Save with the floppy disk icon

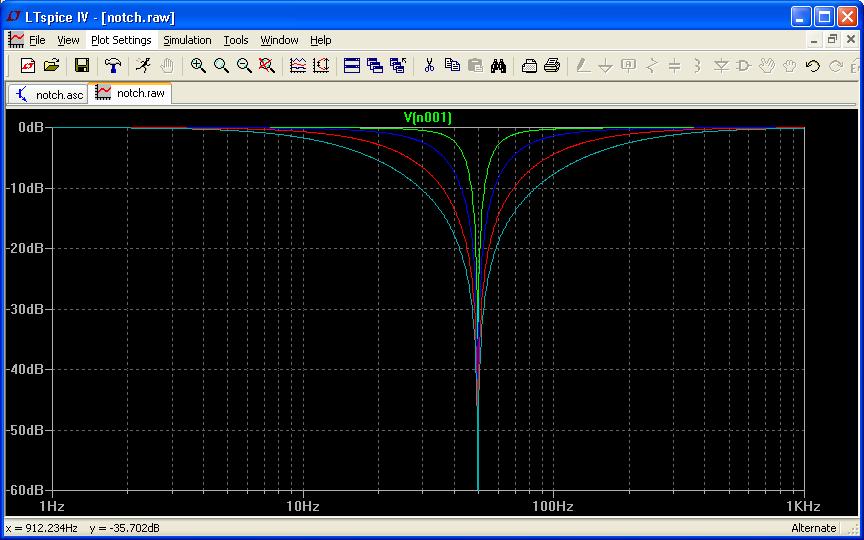[x=82, y=66]
